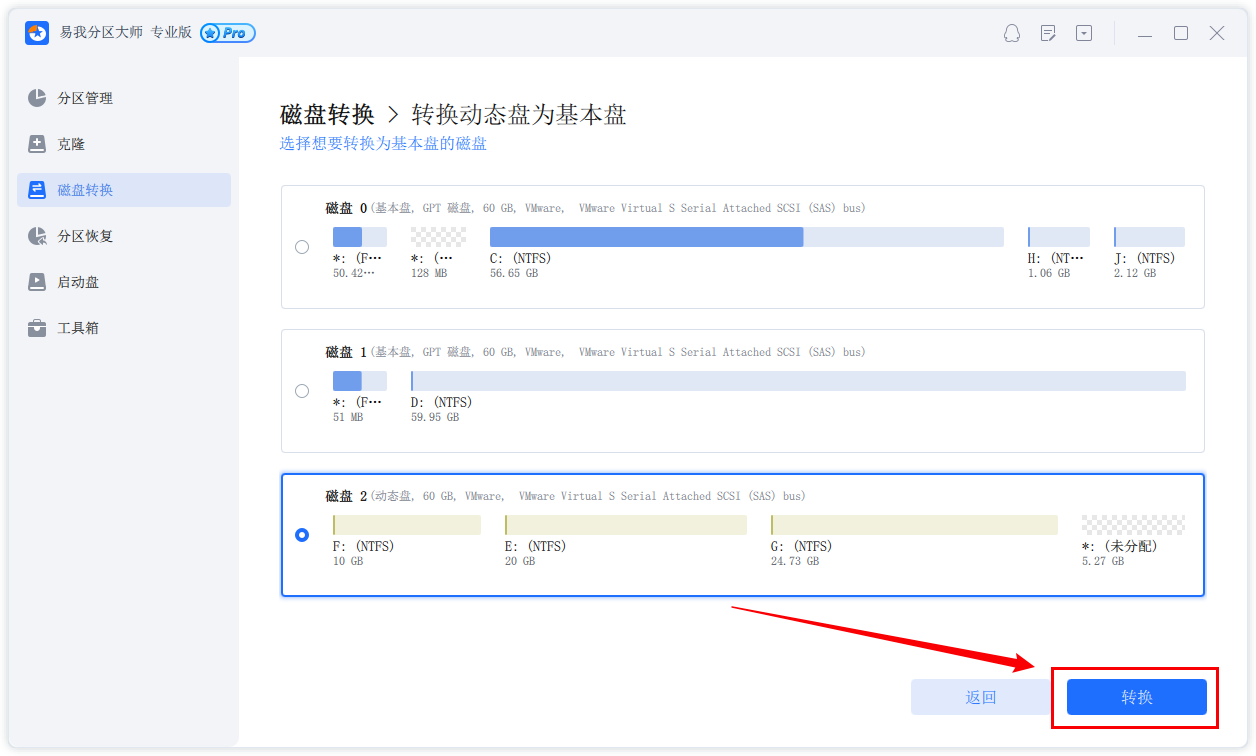Open the feedback note icon in title bar
Image resolution: width=1256 pixels, height=756 pixels.
click(1048, 33)
